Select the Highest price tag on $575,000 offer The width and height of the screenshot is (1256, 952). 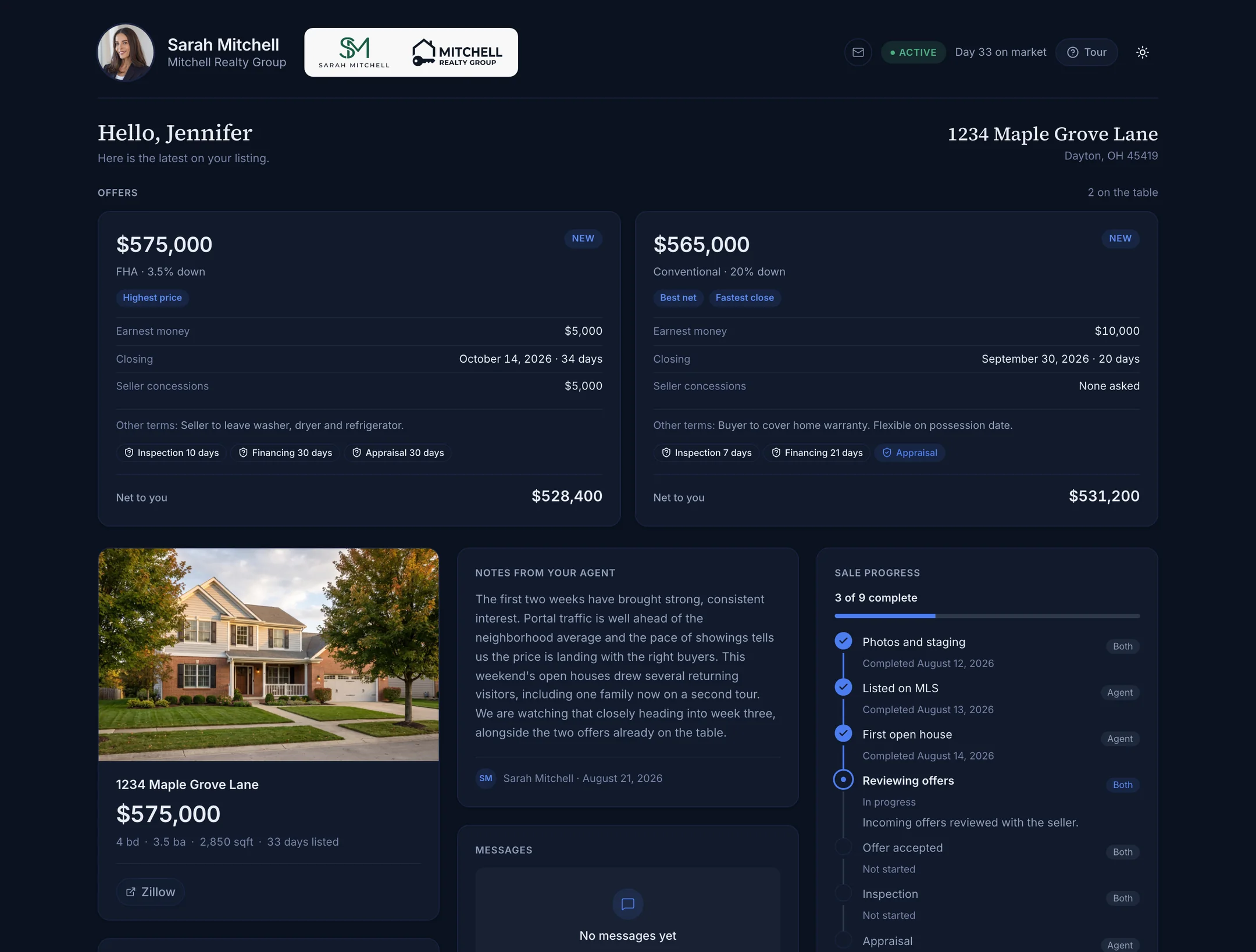click(152, 298)
